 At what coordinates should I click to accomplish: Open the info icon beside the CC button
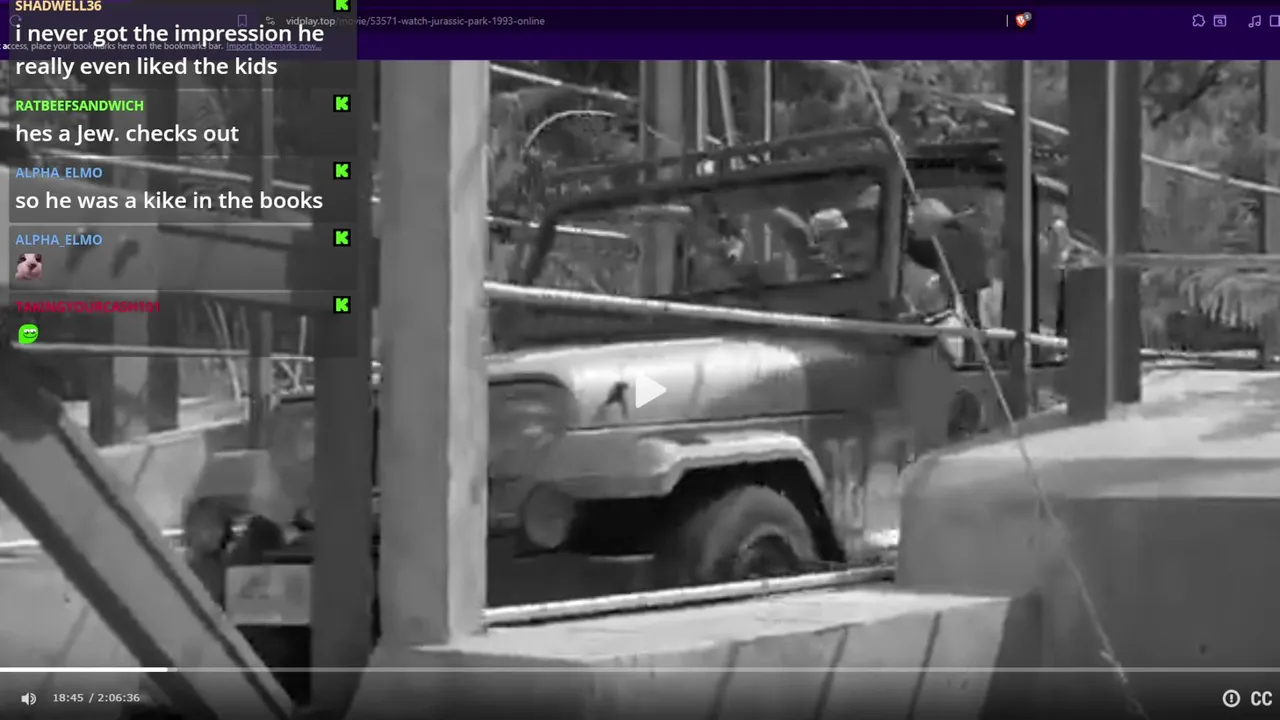click(x=1231, y=698)
